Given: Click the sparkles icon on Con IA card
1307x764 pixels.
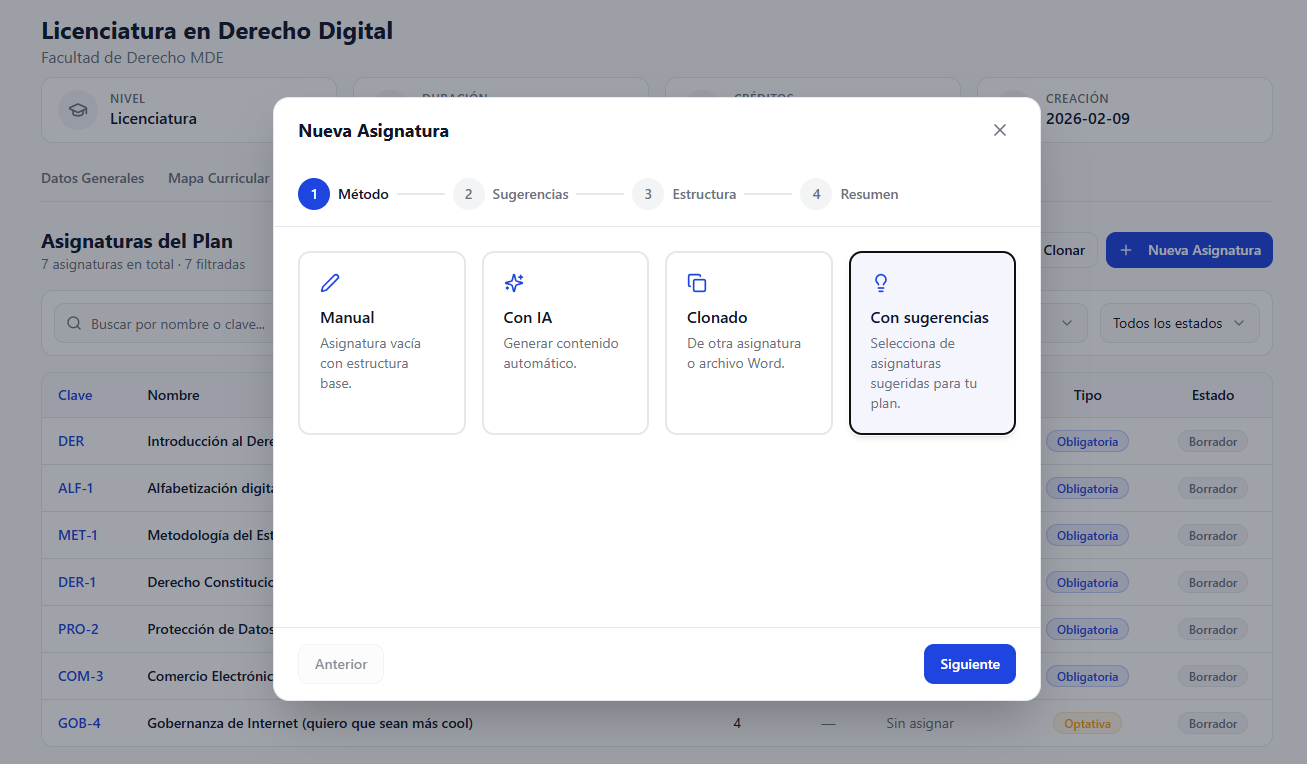Looking at the screenshot, I should [514, 283].
